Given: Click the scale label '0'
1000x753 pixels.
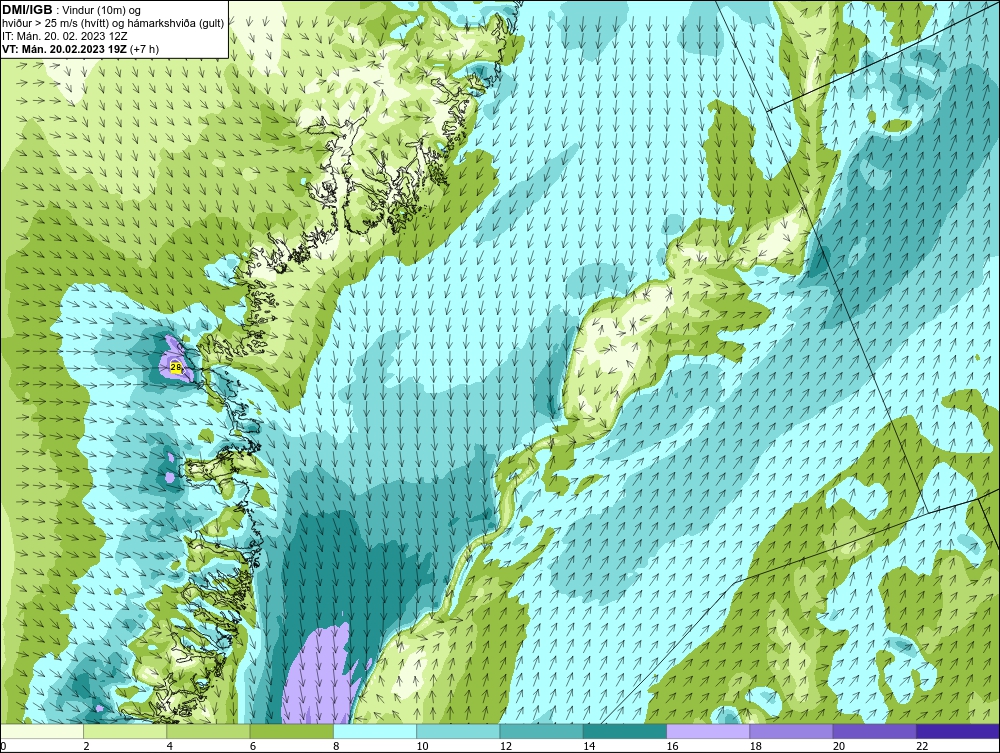Looking at the screenshot, I should (3, 747).
